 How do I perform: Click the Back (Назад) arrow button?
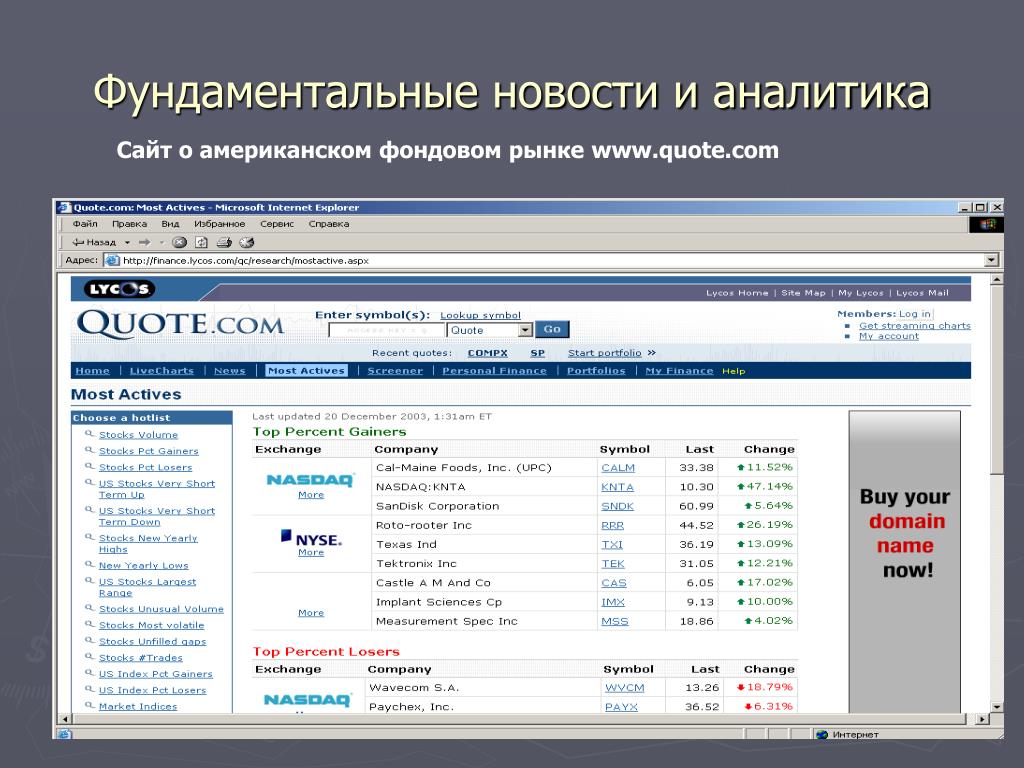[93, 242]
